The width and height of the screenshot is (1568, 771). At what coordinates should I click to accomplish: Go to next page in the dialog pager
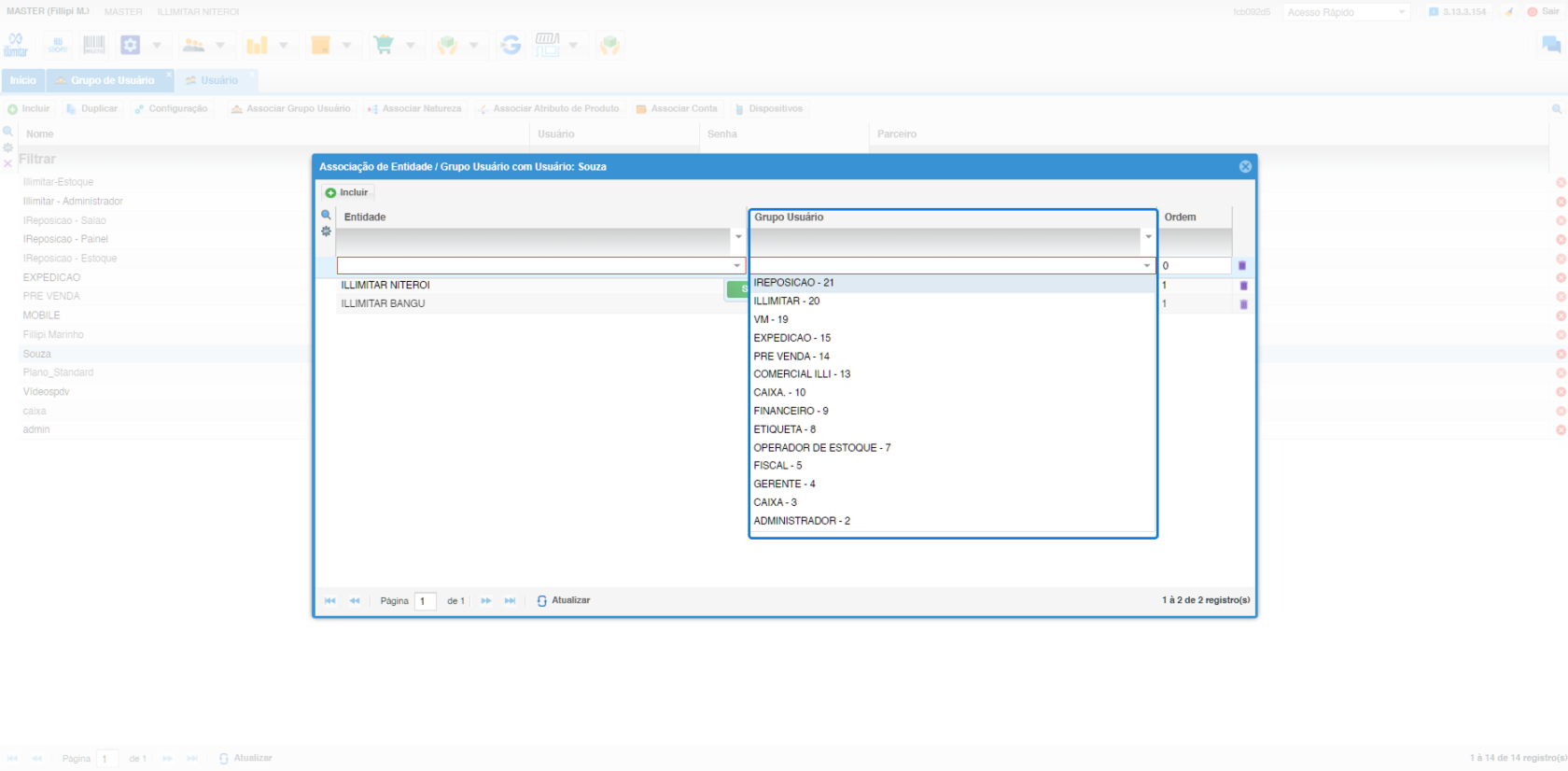tap(486, 601)
